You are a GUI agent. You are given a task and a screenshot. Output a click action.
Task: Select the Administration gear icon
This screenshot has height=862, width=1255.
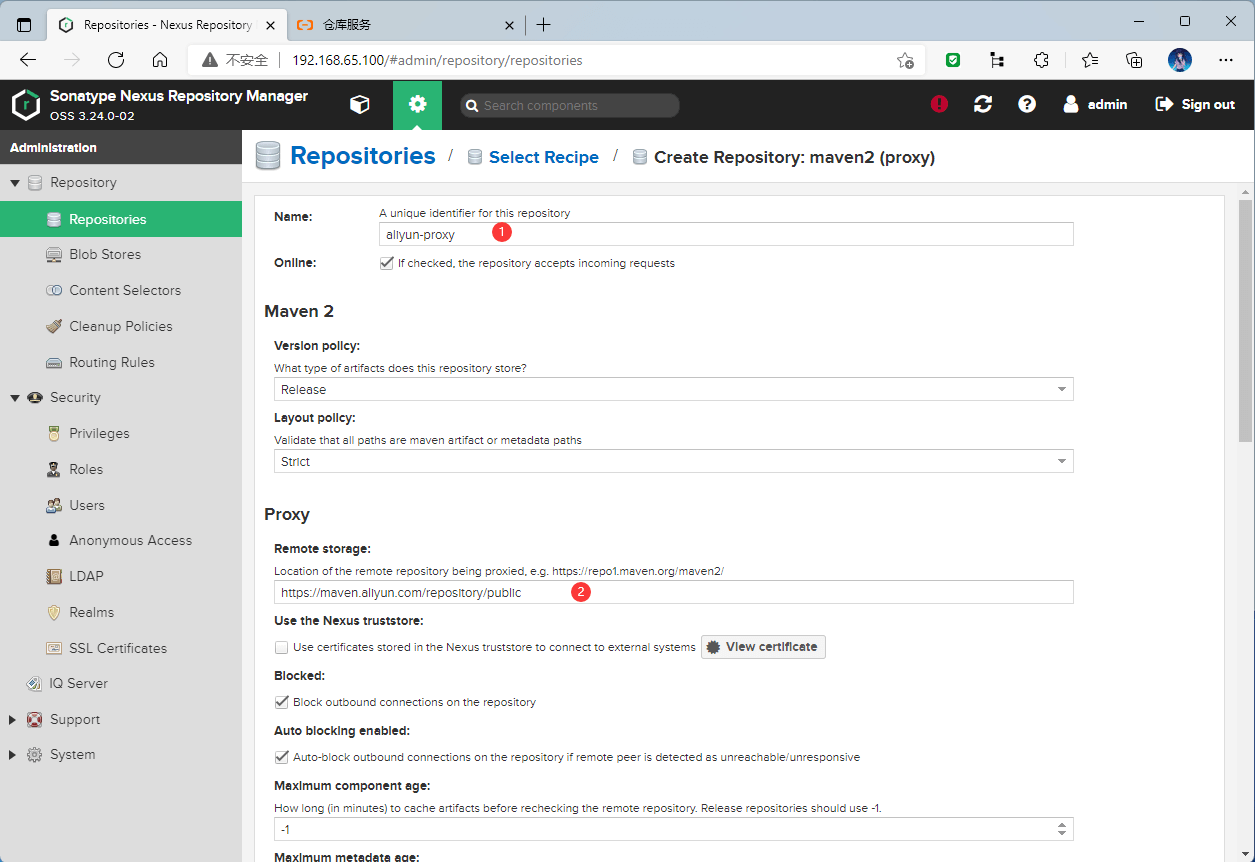(x=418, y=104)
